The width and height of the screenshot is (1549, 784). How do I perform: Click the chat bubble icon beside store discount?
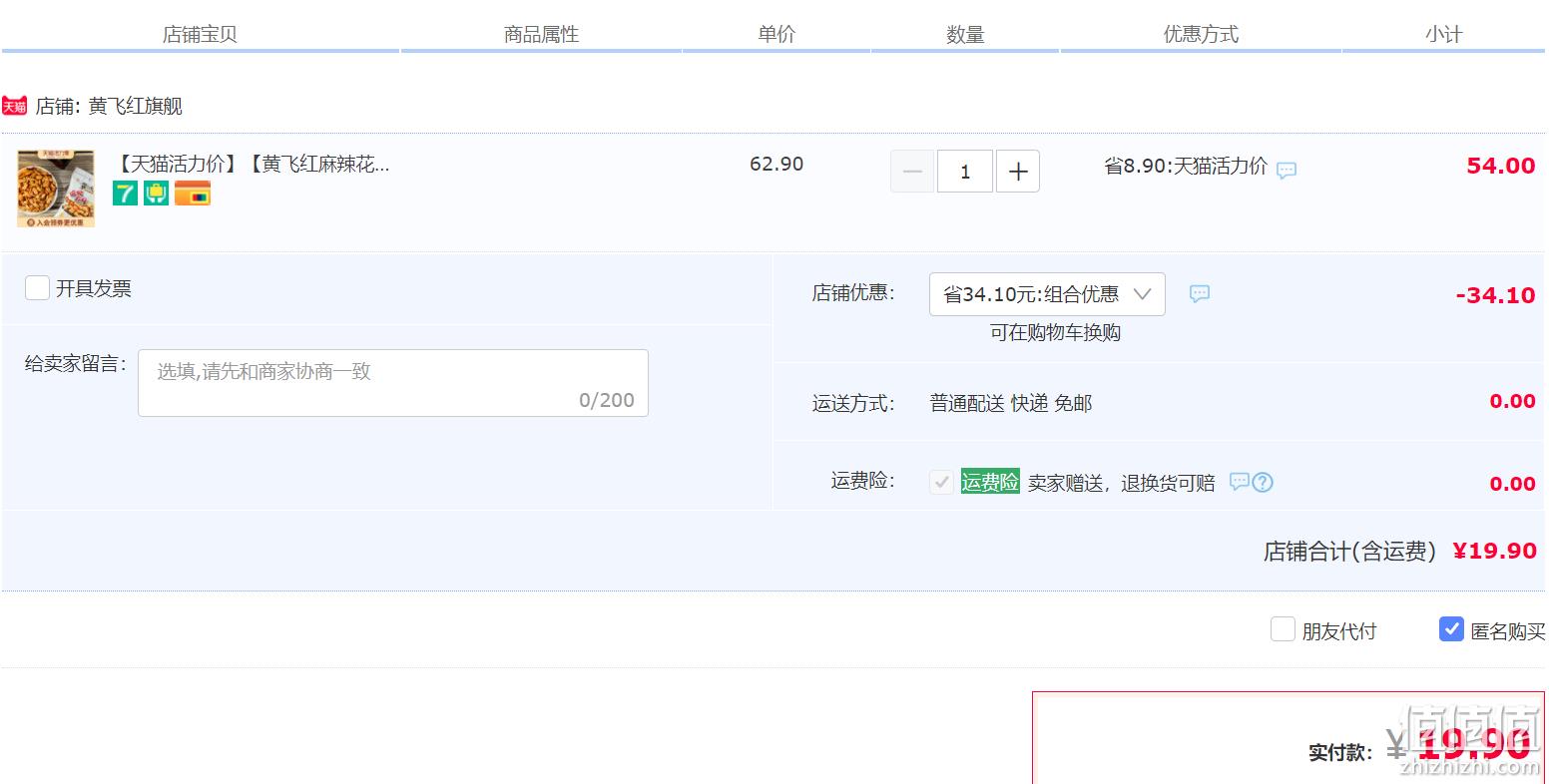coord(1200,294)
